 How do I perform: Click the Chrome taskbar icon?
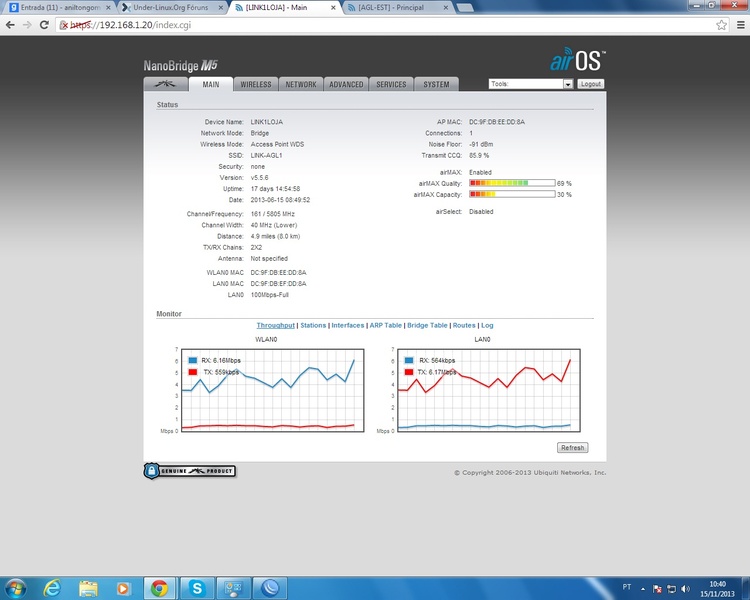(159, 588)
